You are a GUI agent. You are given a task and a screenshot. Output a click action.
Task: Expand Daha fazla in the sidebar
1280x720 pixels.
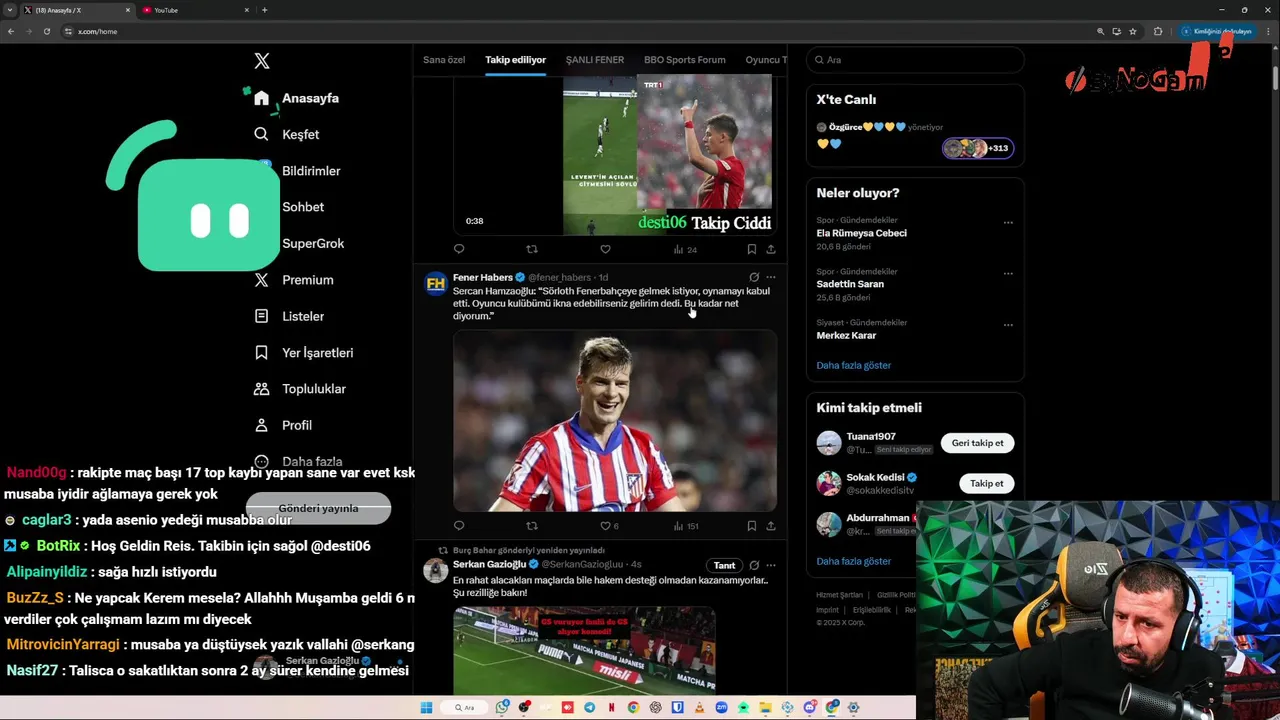(298, 462)
